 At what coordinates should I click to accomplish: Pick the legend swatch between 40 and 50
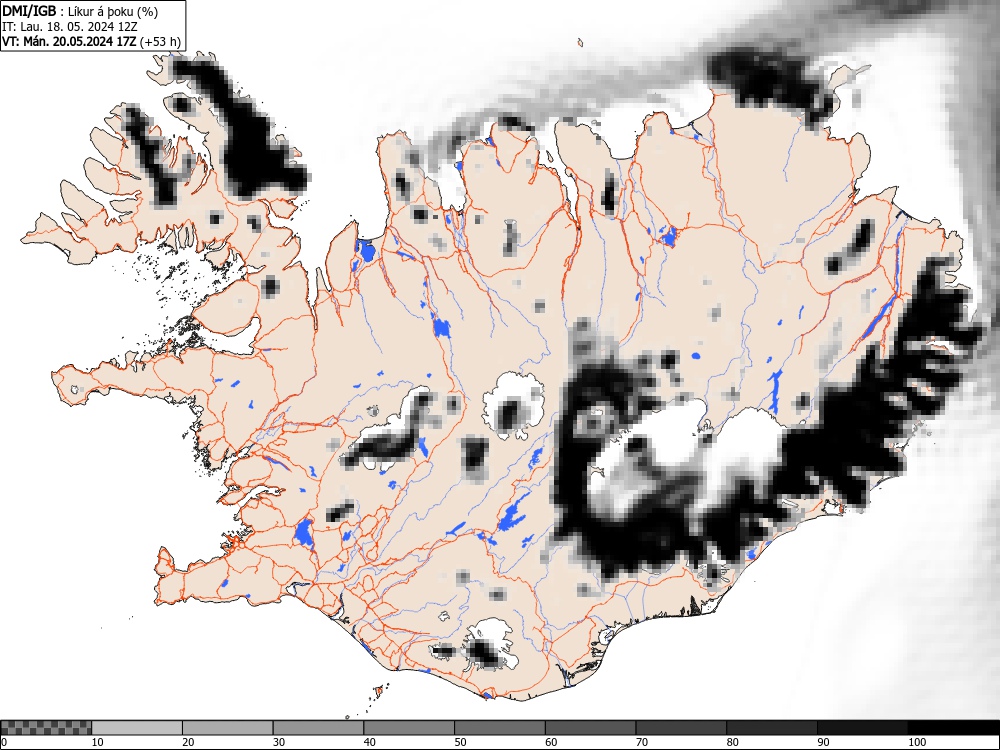click(x=409, y=728)
